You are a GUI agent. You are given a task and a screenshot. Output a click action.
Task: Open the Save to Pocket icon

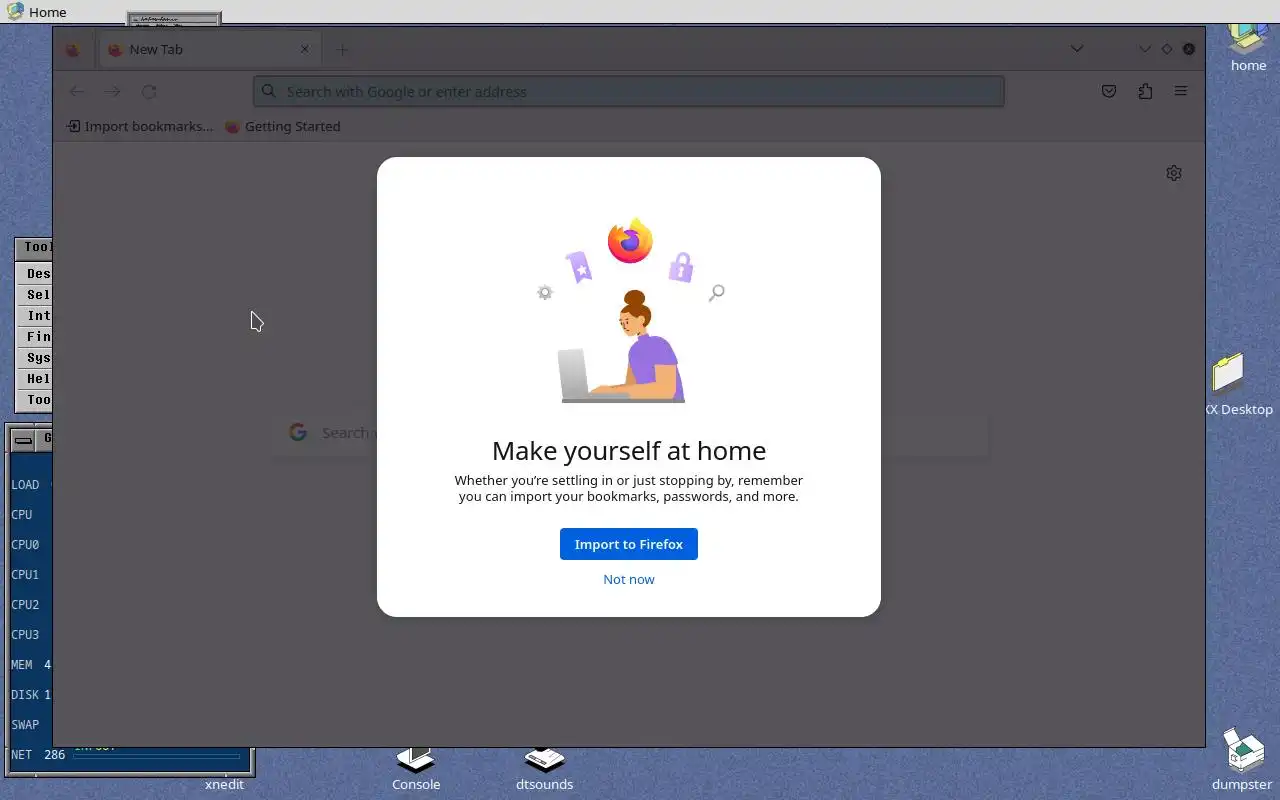click(x=1109, y=91)
